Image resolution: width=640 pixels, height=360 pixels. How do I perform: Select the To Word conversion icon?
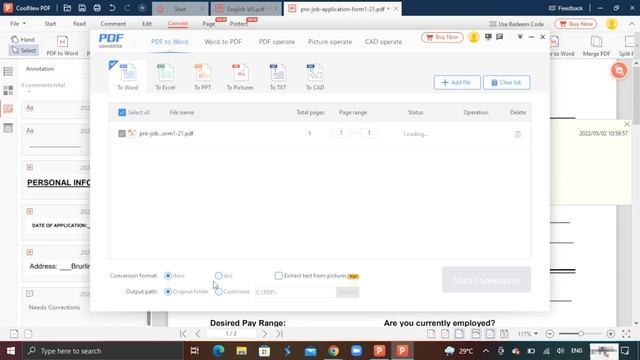click(x=128, y=76)
